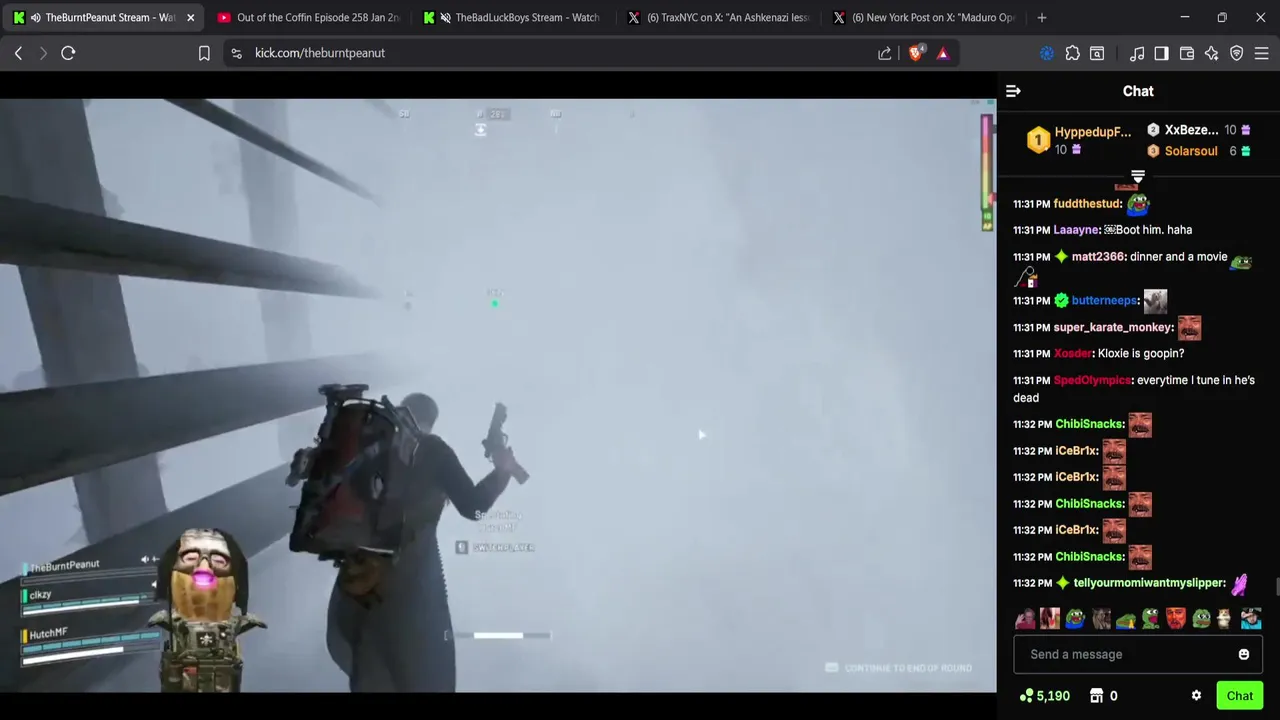Viewport: 1280px width, 720px height.
Task: Open the channel shop storefront icon
Action: tap(1096, 696)
